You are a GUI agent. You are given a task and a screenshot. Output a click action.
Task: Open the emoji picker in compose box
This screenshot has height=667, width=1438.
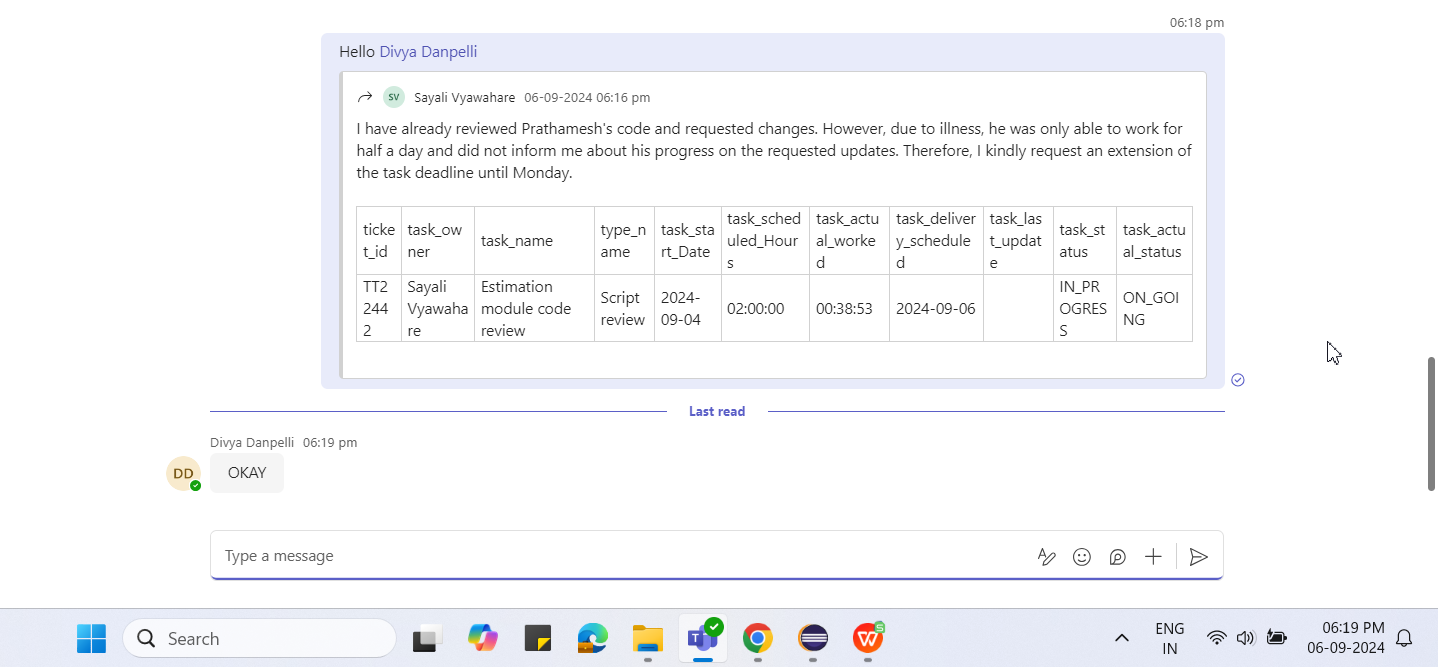(1082, 557)
